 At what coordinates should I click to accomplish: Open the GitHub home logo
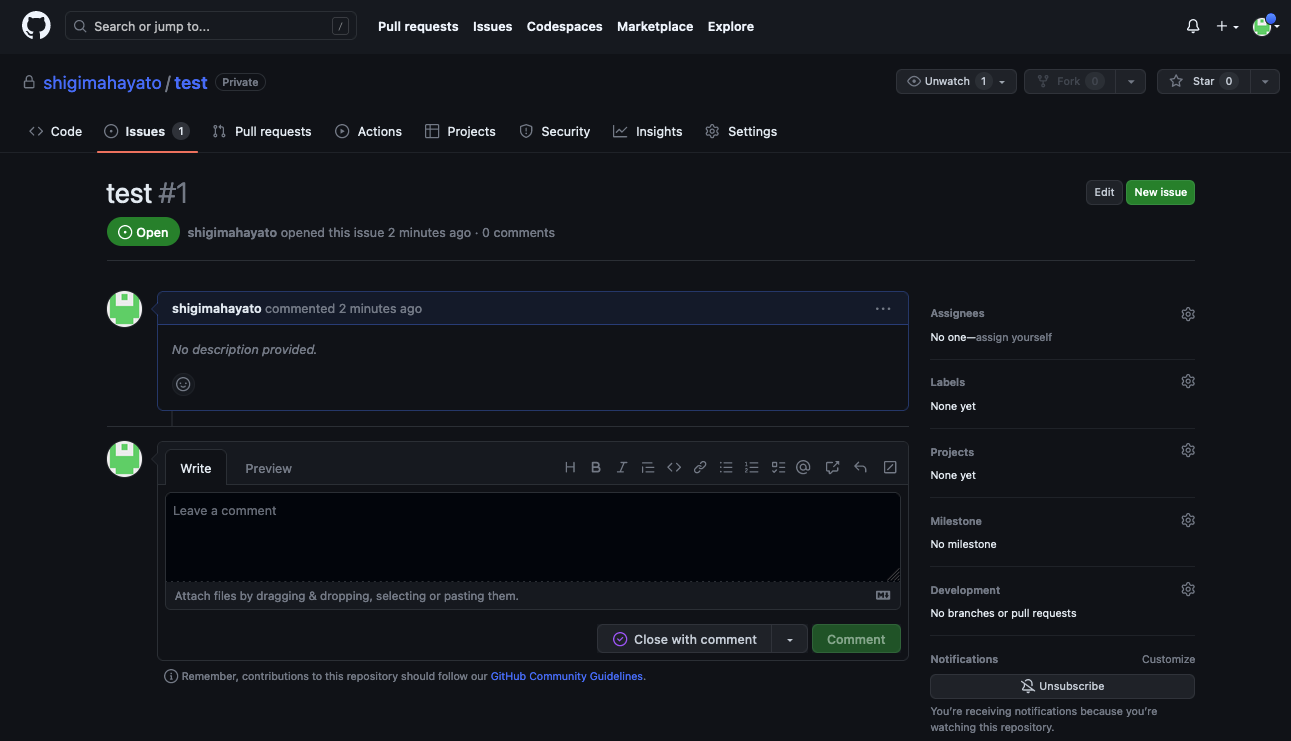tap(36, 26)
